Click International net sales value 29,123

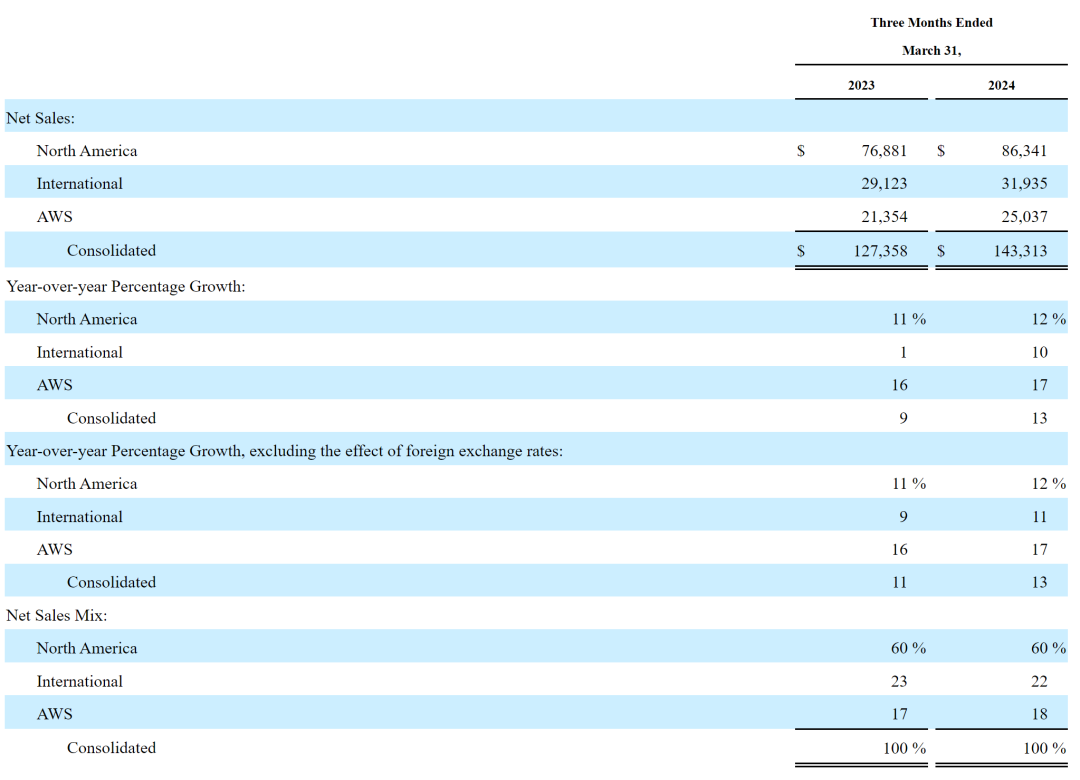click(x=884, y=184)
